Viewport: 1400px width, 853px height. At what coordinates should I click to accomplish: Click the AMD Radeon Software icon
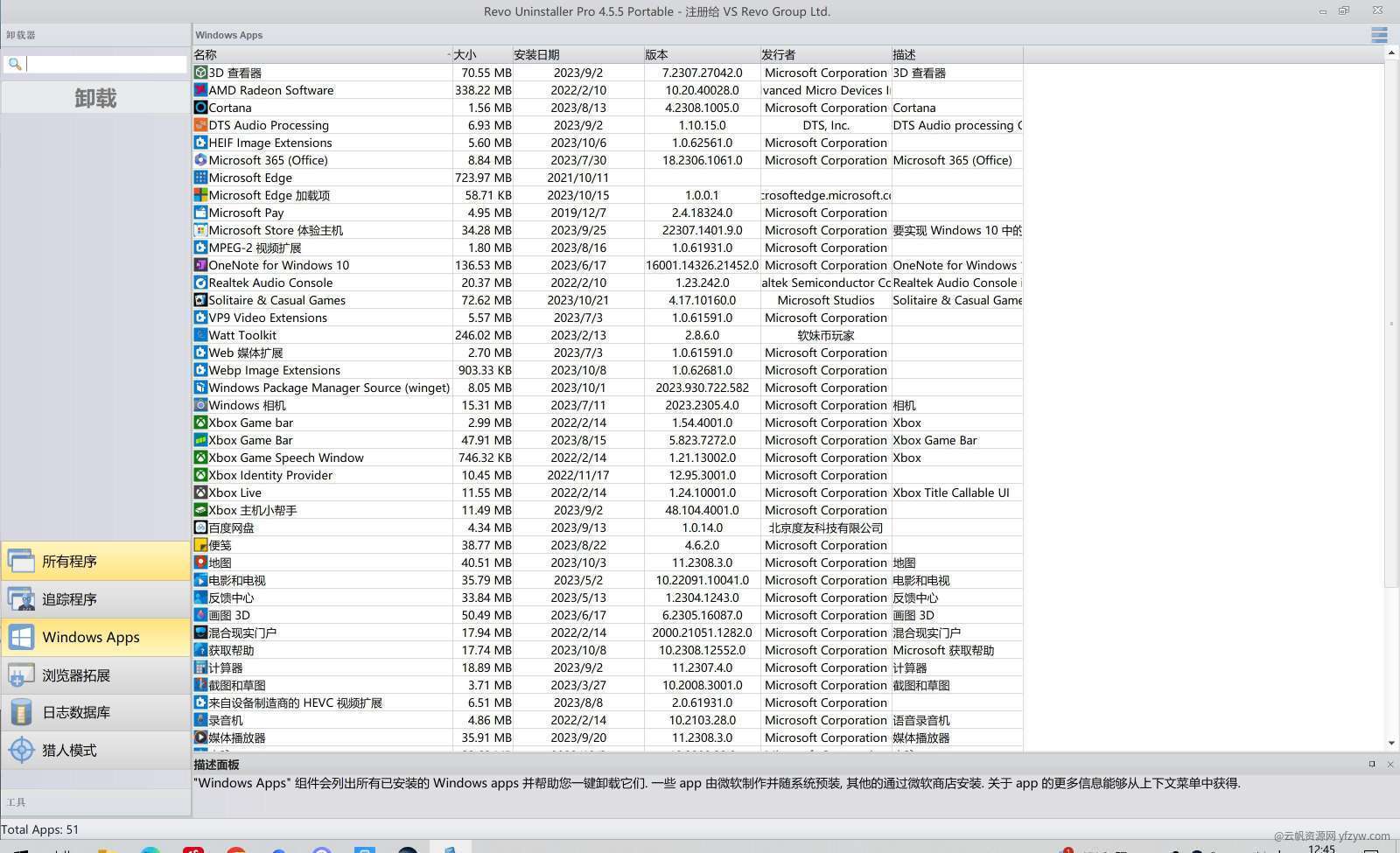pos(200,90)
